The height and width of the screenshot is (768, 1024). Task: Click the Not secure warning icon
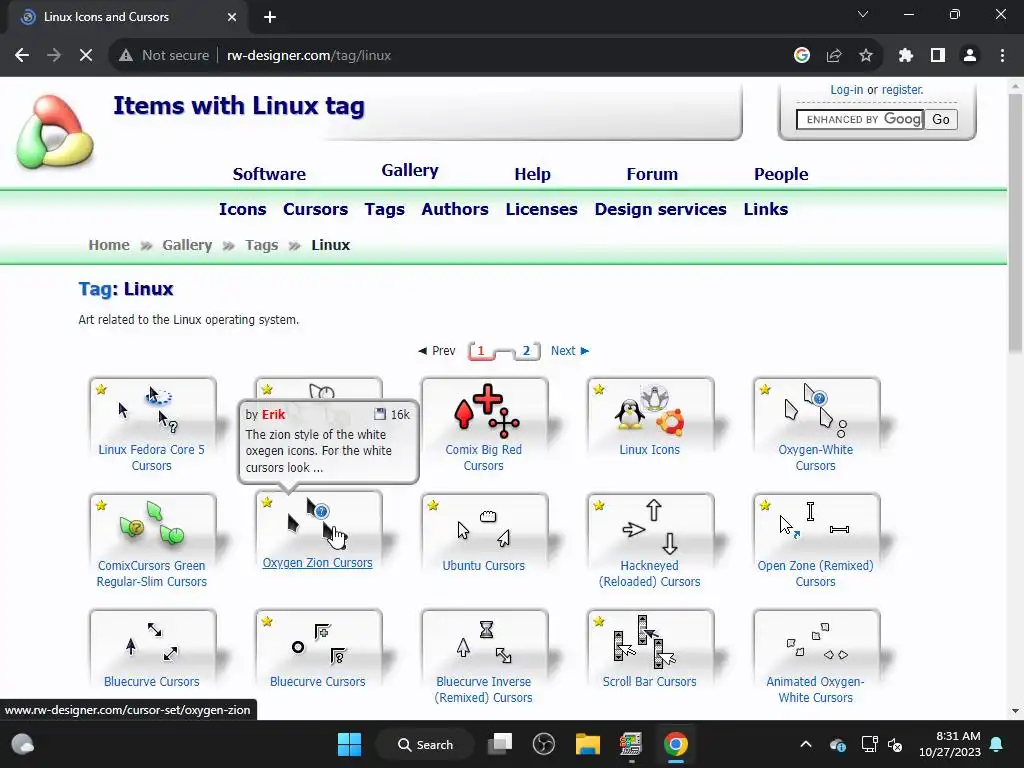pyautogui.click(x=126, y=56)
